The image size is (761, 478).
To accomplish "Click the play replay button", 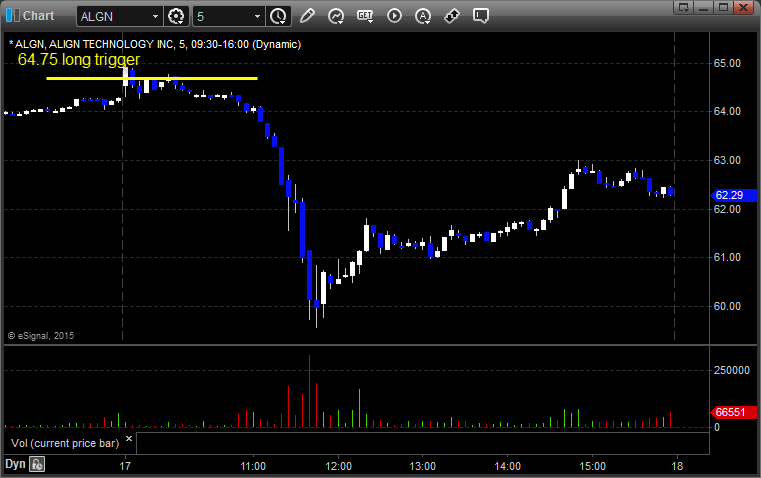I will [394, 16].
